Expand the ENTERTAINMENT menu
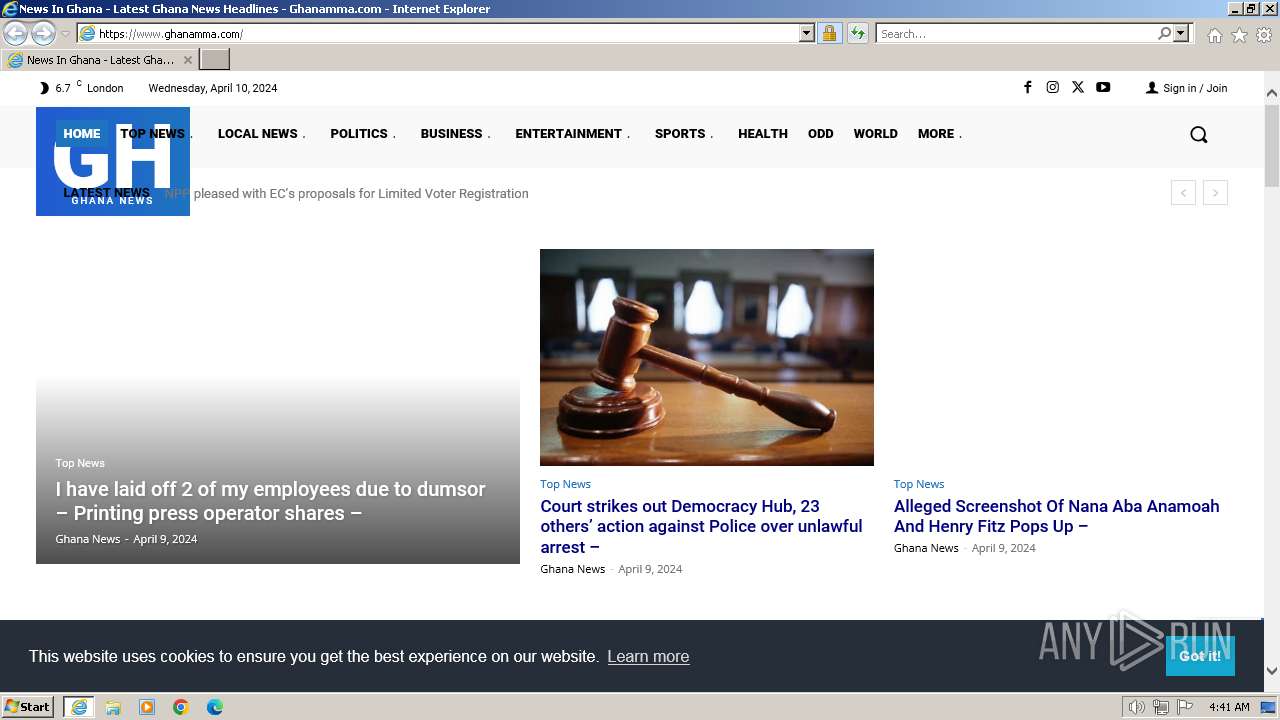This screenshot has height=720, width=1280. click(572, 133)
